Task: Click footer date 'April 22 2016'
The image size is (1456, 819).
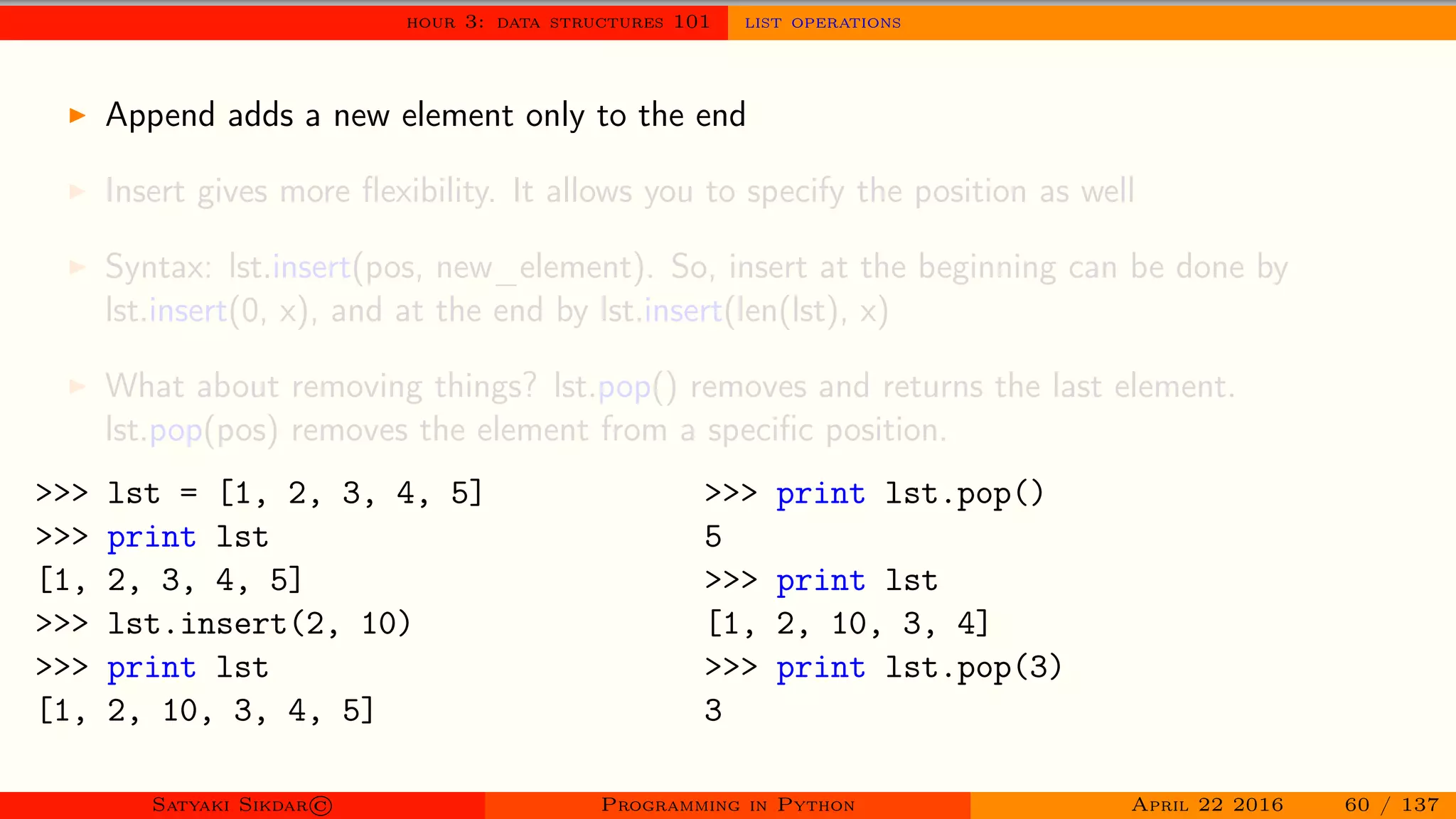Action: click(1207, 805)
